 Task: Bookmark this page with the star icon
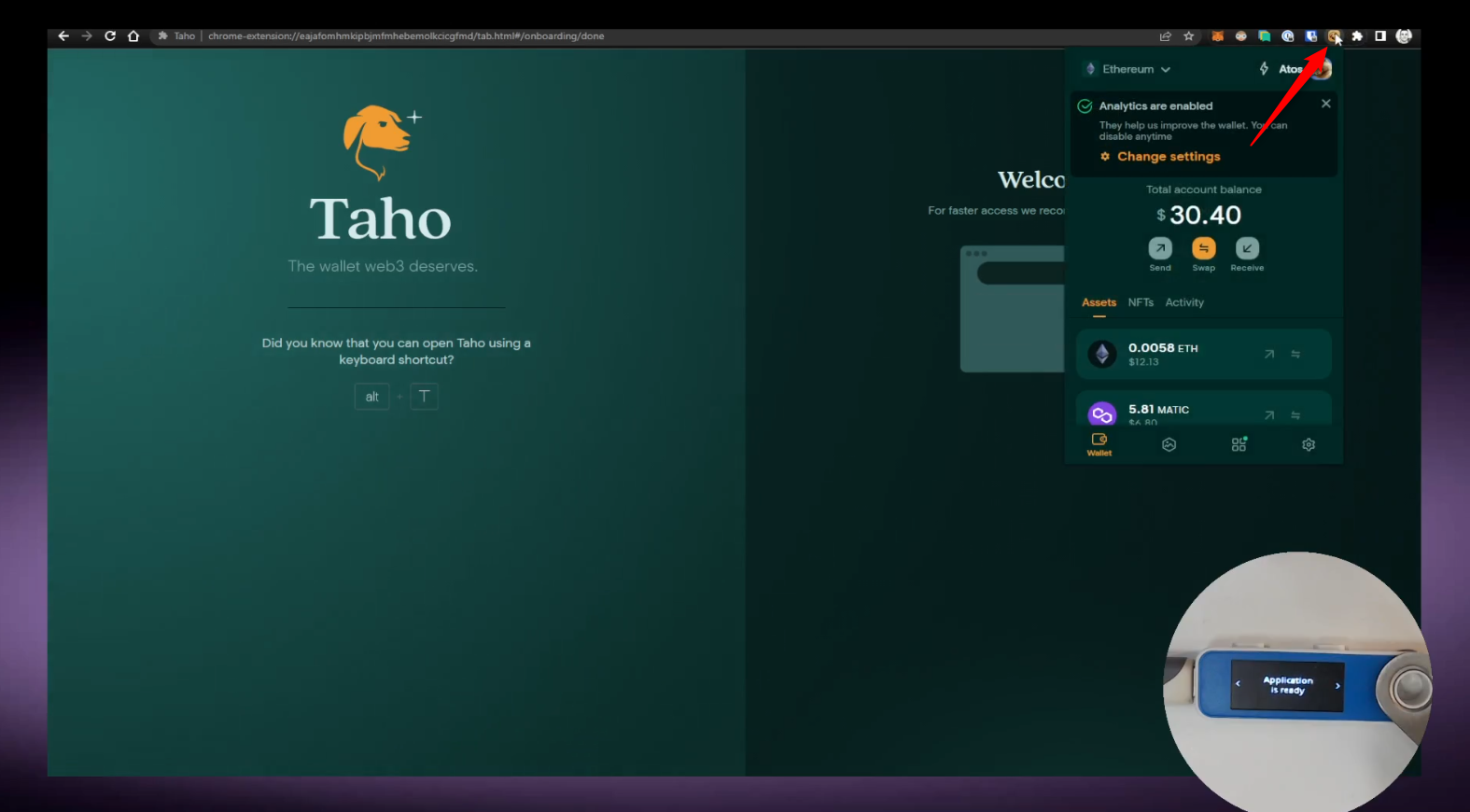(x=1188, y=36)
